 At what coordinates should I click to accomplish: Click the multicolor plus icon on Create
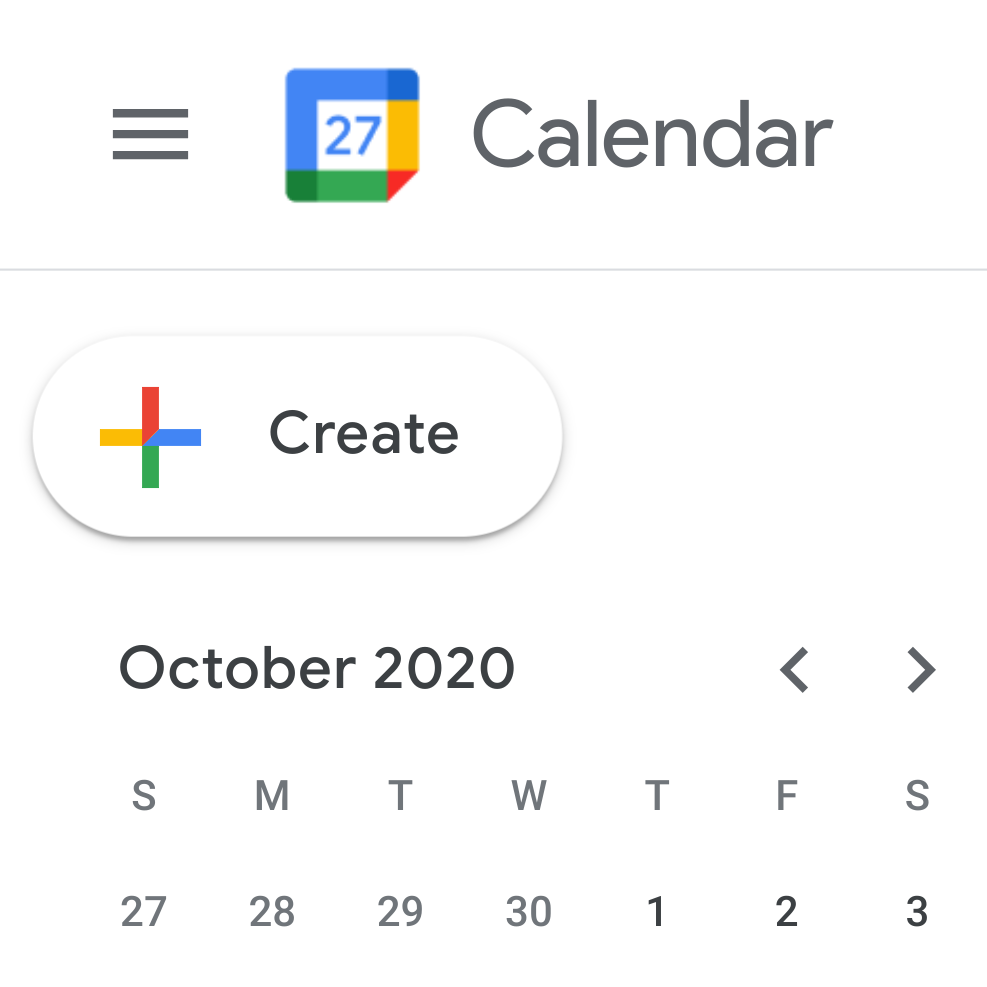(x=150, y=434)
